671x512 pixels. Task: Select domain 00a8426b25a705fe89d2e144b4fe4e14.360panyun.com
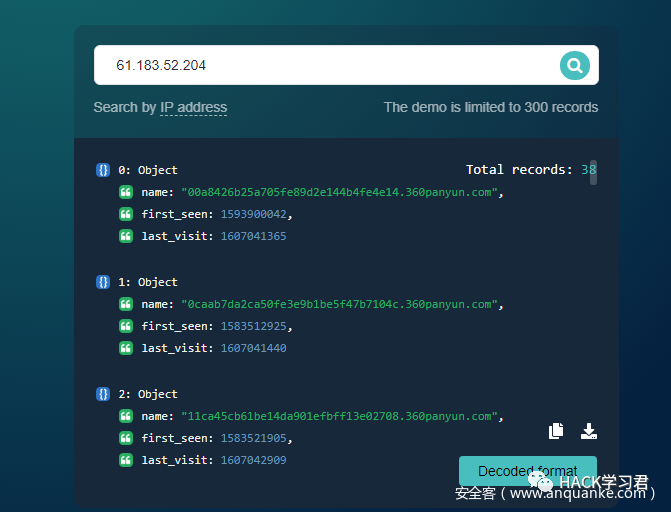(x=339, y=192)
